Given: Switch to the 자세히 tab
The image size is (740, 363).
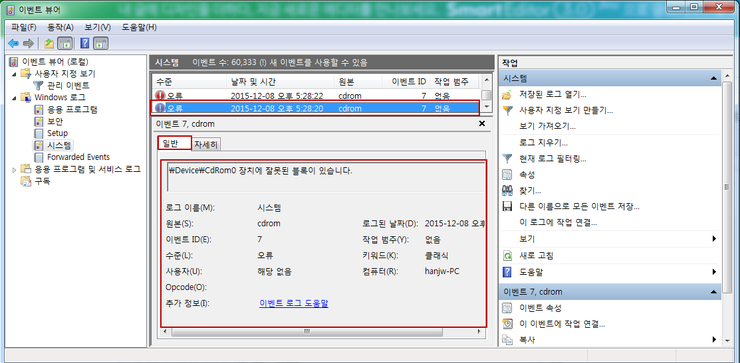Looking at the screenshot, I should [206, 144].
